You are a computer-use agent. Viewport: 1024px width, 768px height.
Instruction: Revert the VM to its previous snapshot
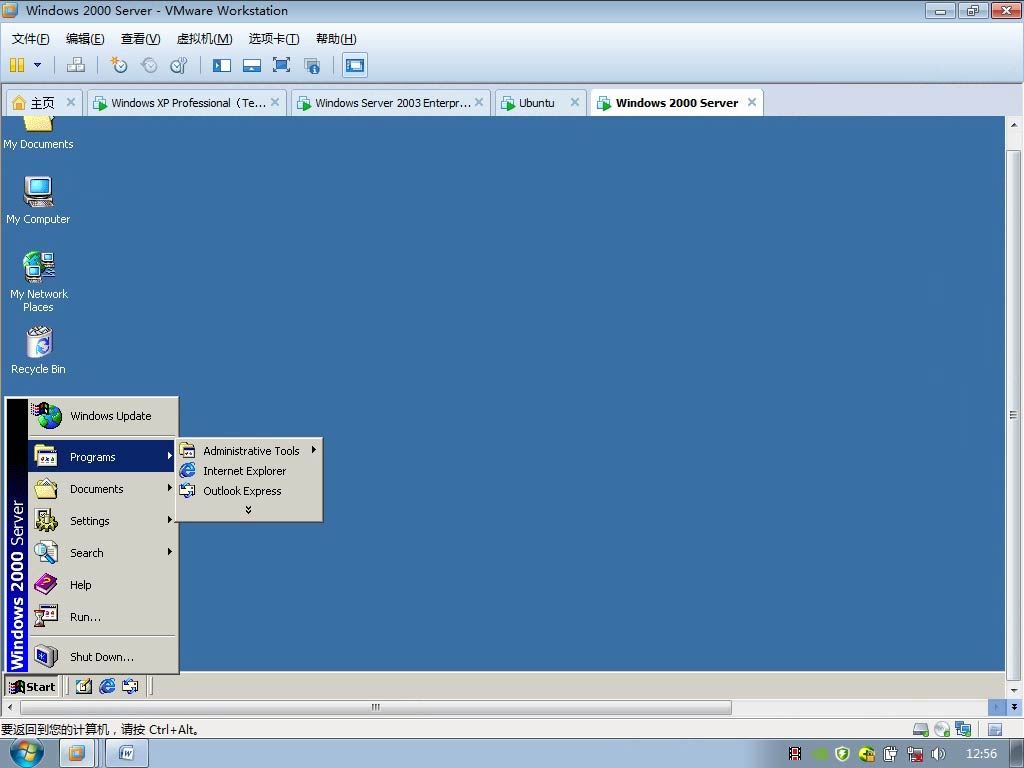point(149,65)
